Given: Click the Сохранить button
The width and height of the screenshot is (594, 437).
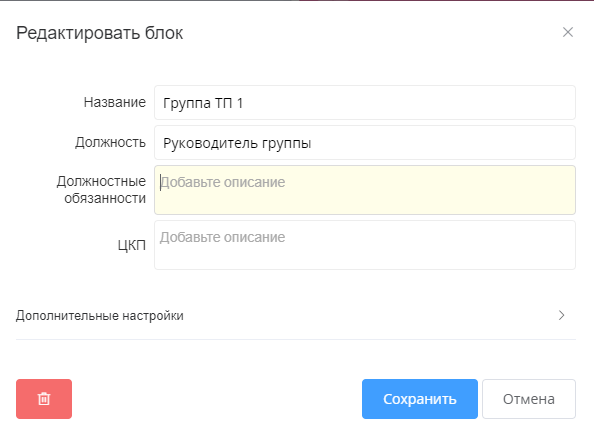Looking at the screenshot, I should coord(420,399).
